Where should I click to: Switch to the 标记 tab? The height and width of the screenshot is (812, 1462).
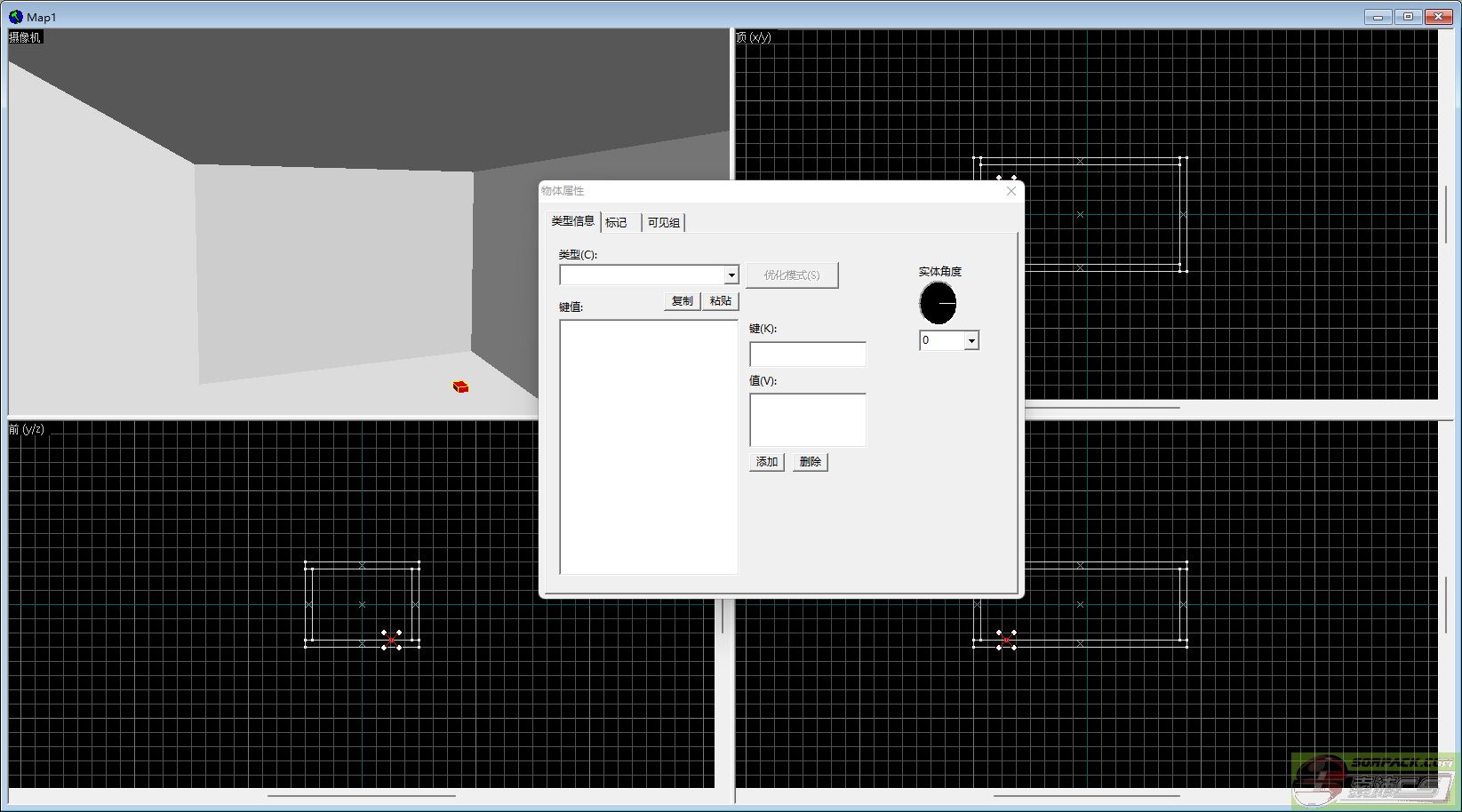coord(617,223)
